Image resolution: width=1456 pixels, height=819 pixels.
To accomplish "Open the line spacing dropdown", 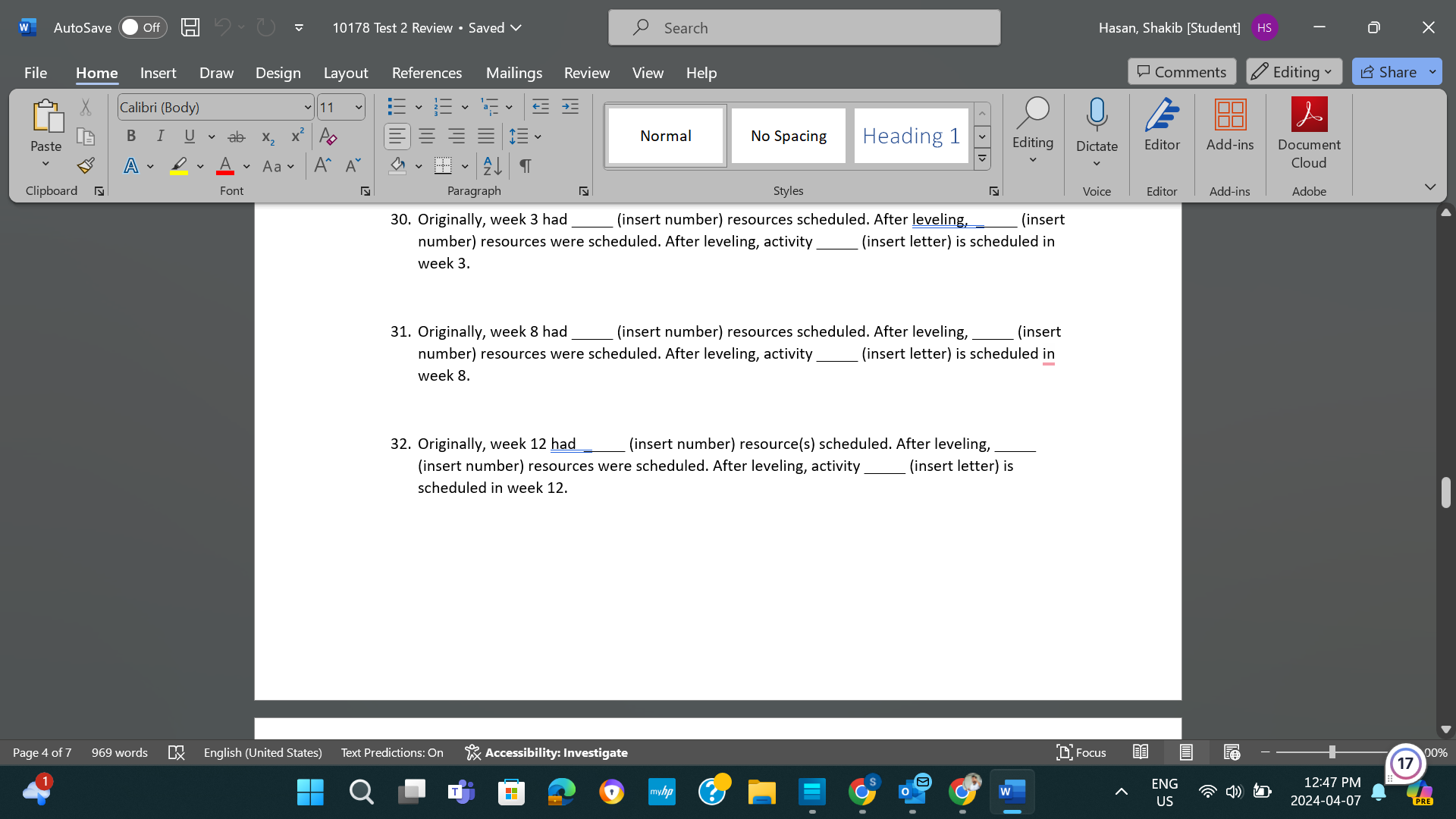I will pos(538,136).
